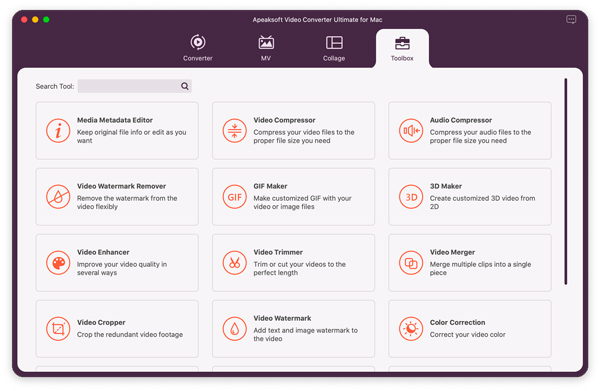Screen dimensions: 600x391
Task: Open the feedback chat icon in title bar
Action: coord(571,20)
